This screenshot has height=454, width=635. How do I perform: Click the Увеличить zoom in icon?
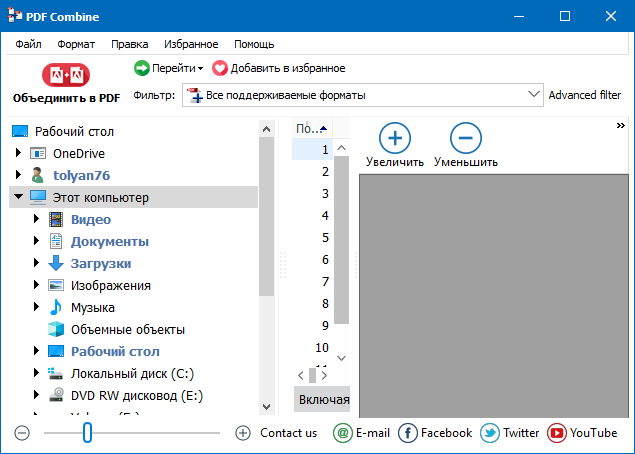394,138
